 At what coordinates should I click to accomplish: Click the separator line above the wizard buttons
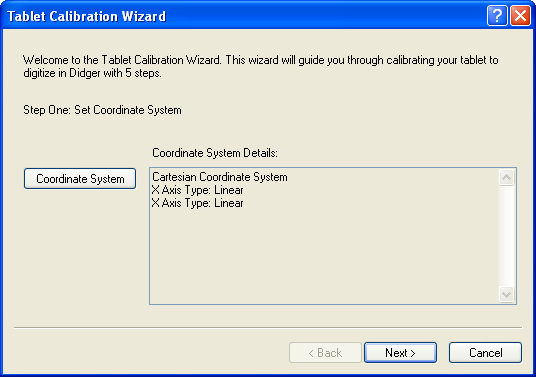click(268, 327)
